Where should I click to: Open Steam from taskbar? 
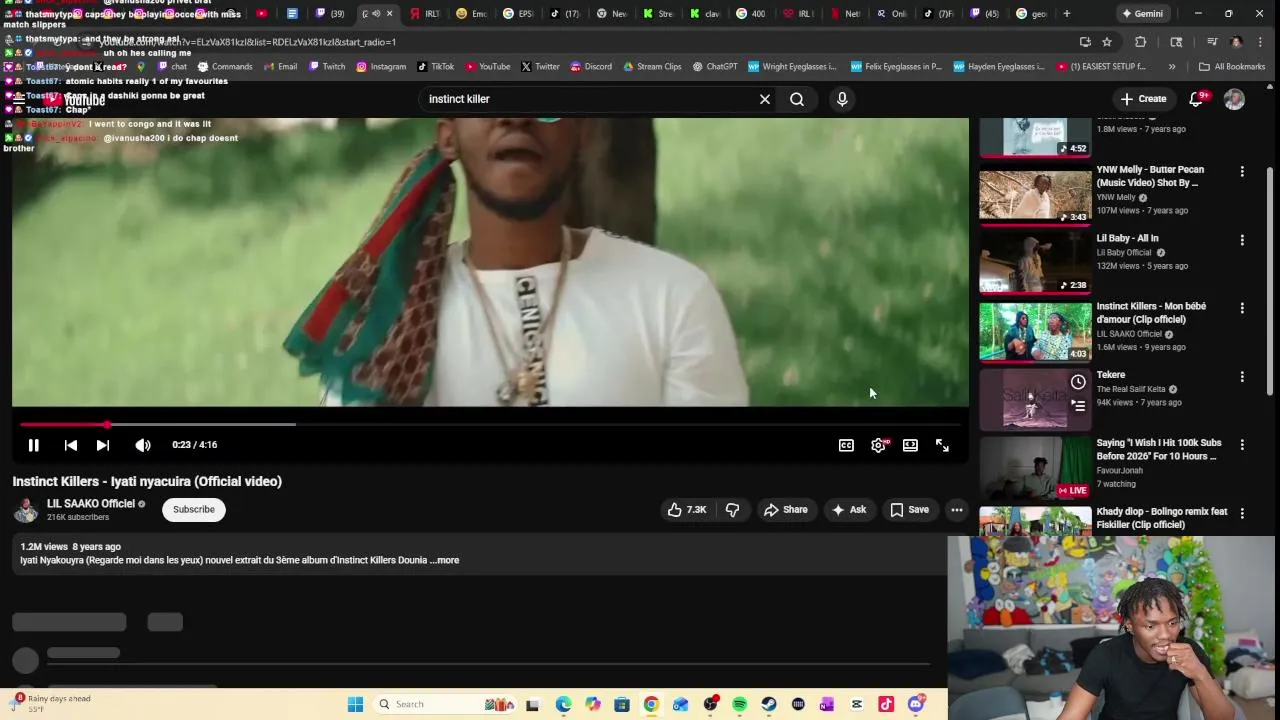[768, 704]
